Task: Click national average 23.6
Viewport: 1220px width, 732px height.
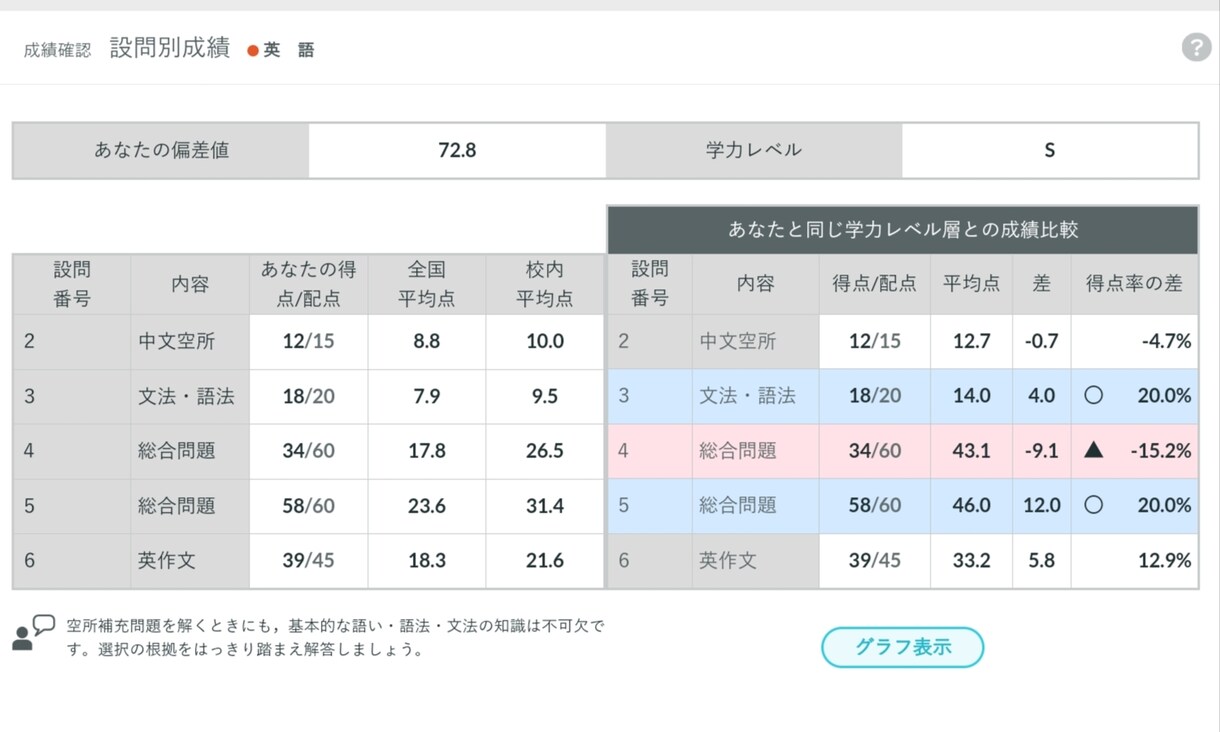Action: click(x=427, y=506)
